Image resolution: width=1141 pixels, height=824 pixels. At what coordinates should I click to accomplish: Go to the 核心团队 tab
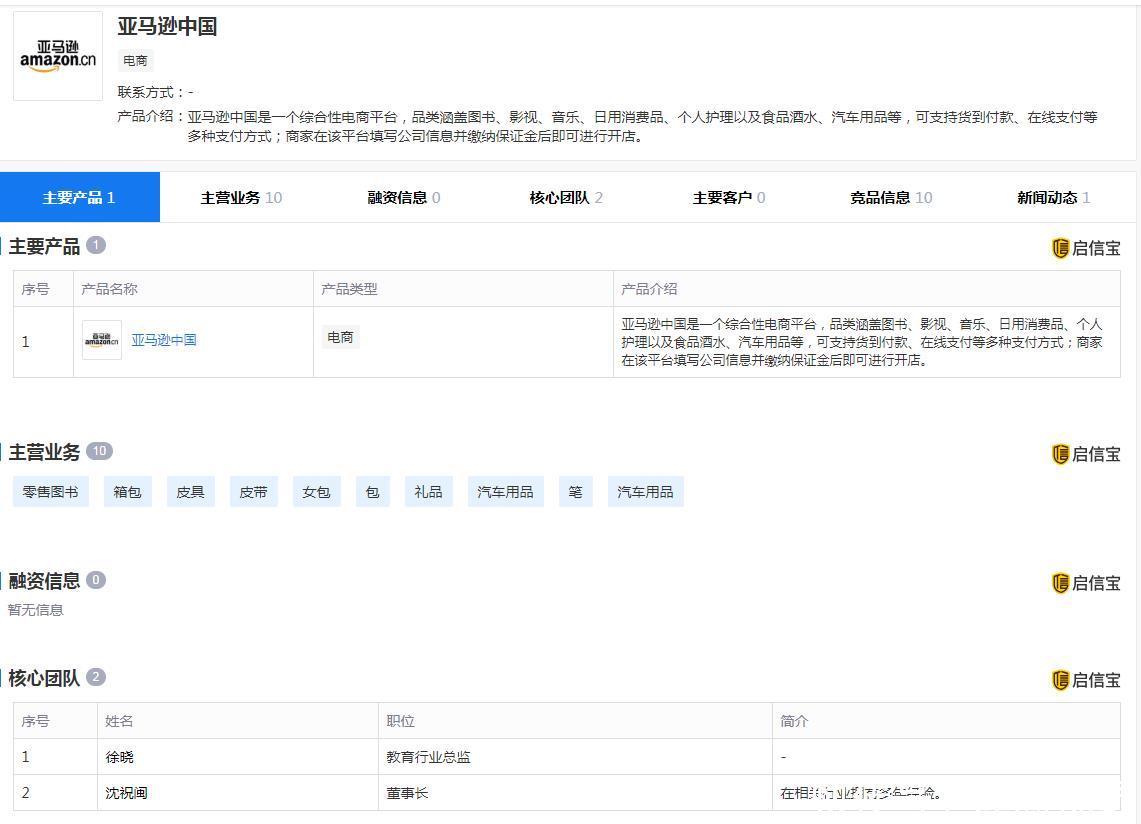click(566, 197)
